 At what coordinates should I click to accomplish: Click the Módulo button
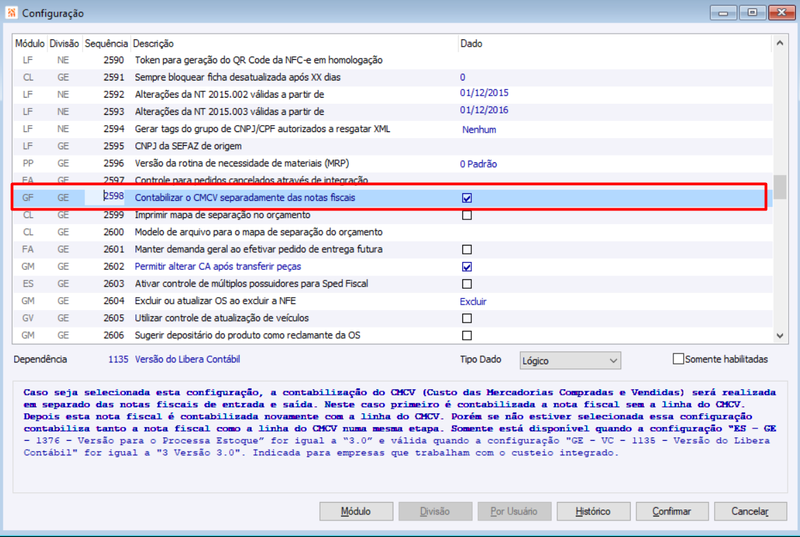pos(356,511)
